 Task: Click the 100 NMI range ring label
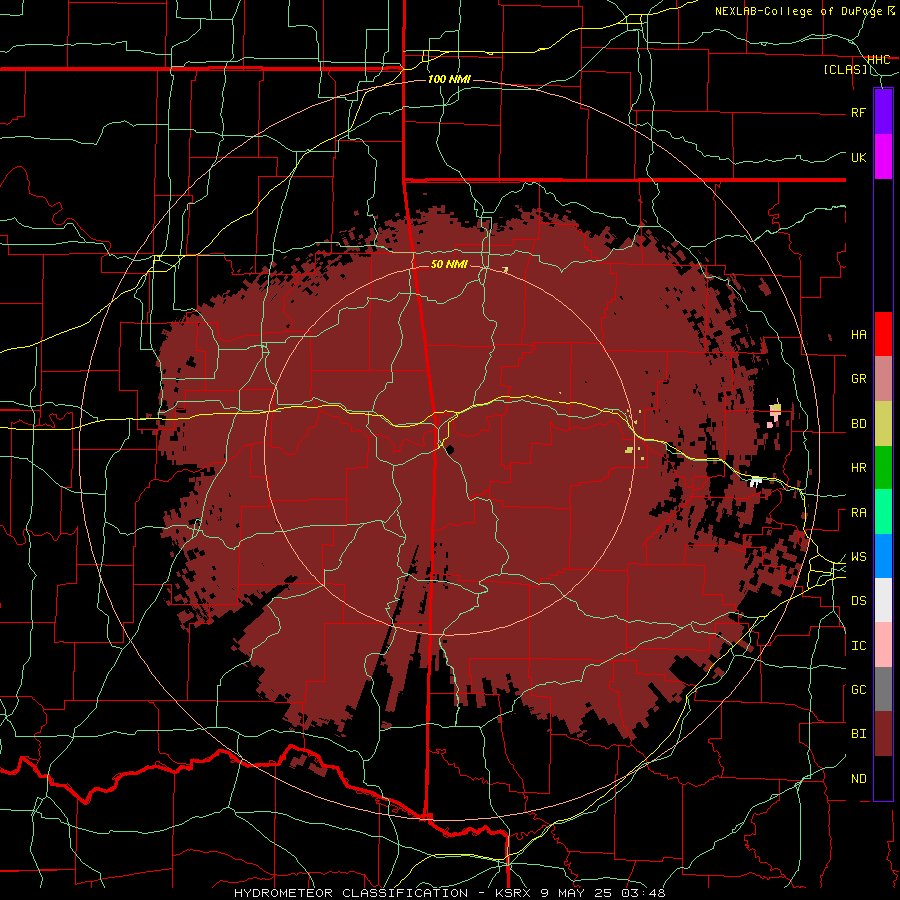point(449,79)
